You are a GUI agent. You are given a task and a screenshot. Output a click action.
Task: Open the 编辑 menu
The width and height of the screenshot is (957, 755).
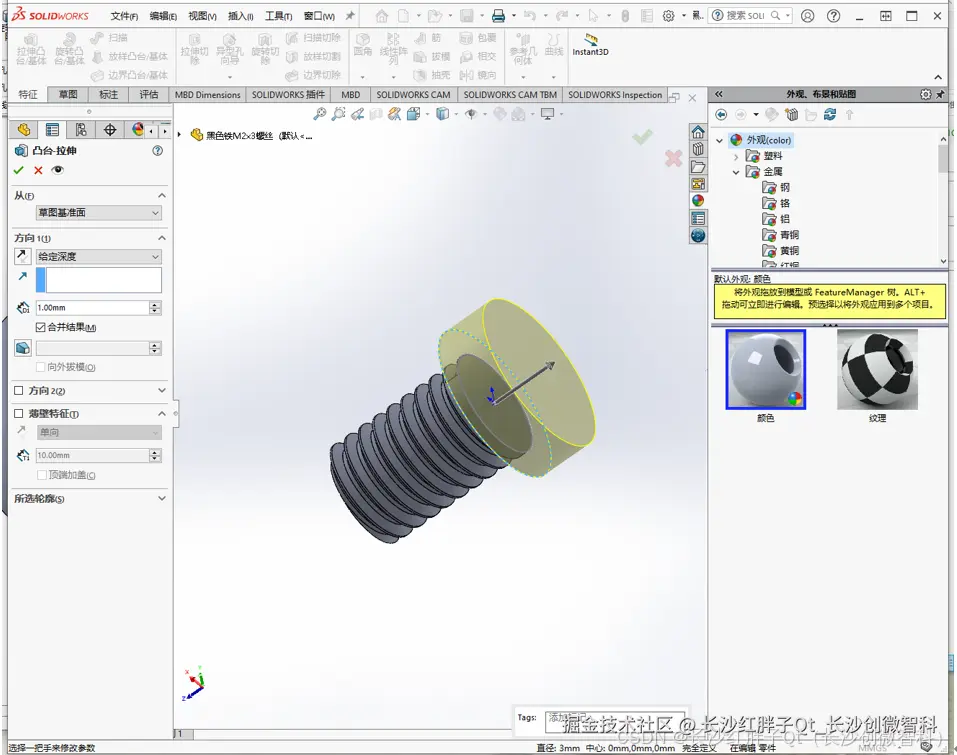(163, 16)
